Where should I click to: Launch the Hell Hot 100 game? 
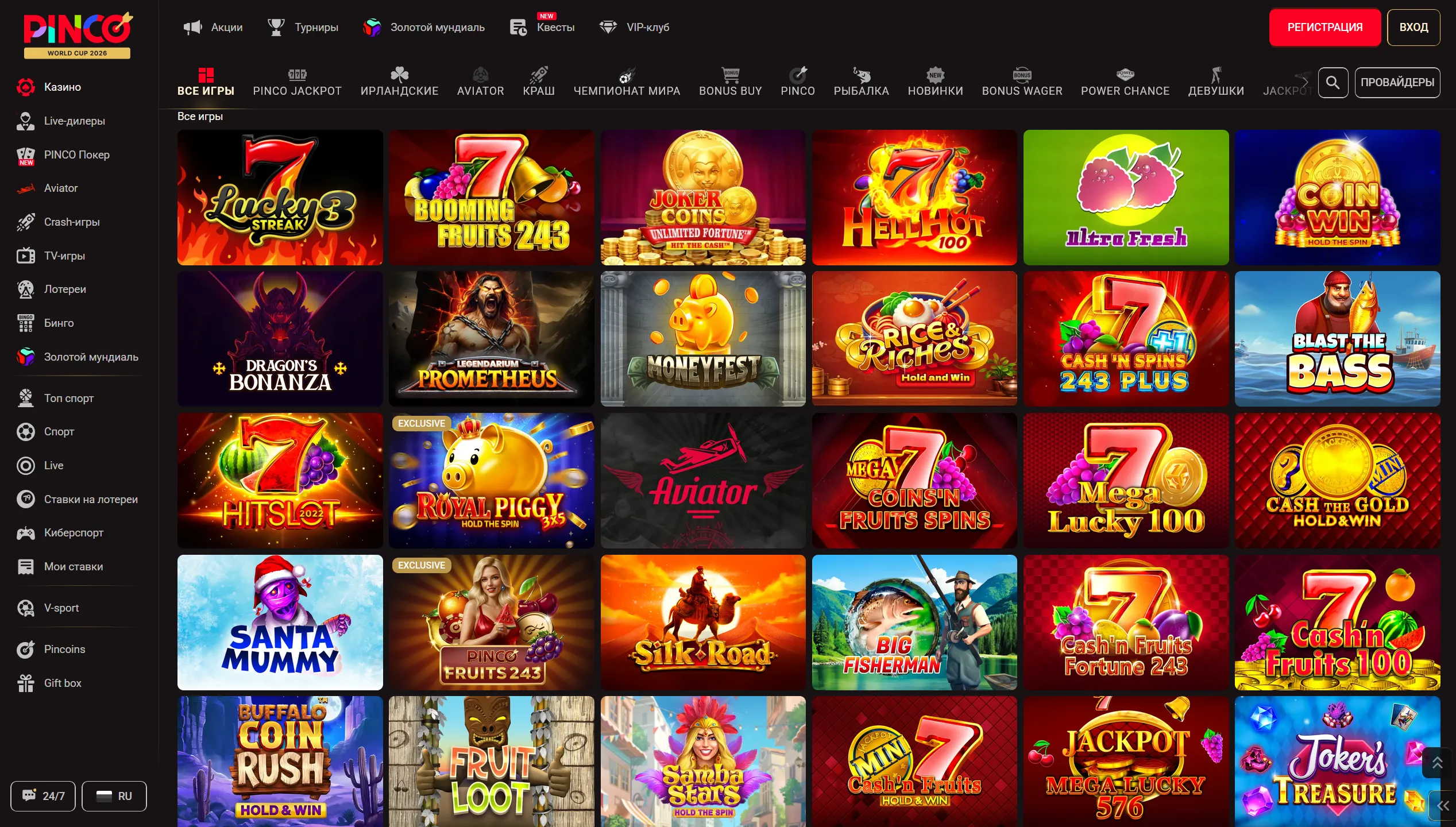[914, 197]
